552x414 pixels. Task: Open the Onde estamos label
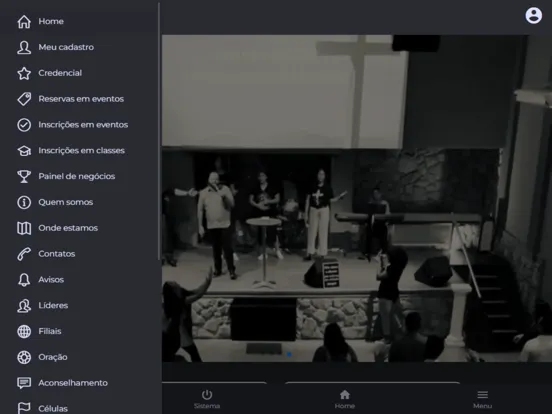68,228
